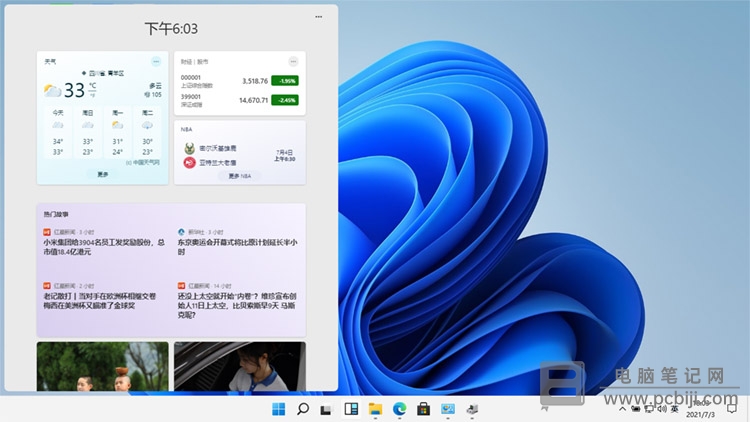Image resolution: width=750 pixels, height=422 pixels.
Task: Click the 热门故事 section title
Action: click(x=56, y=214)
